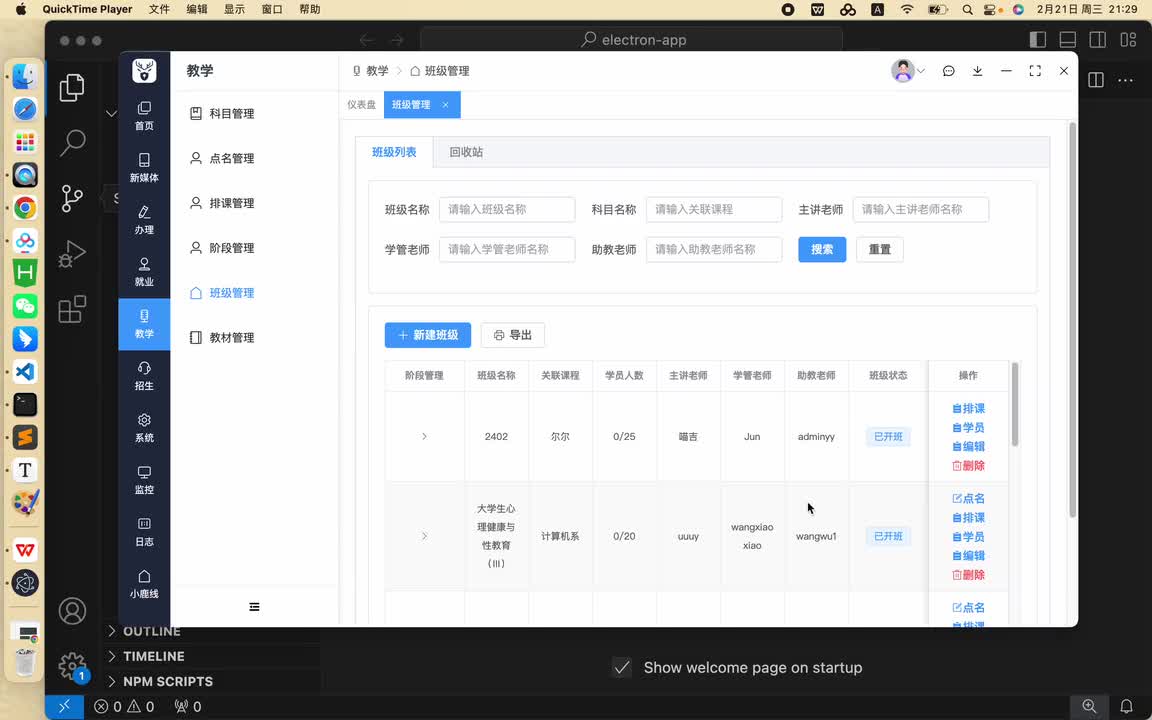Switch to 回收站 tab
Viewport: 1152px width, 720px height.
[x=466, y=152]
